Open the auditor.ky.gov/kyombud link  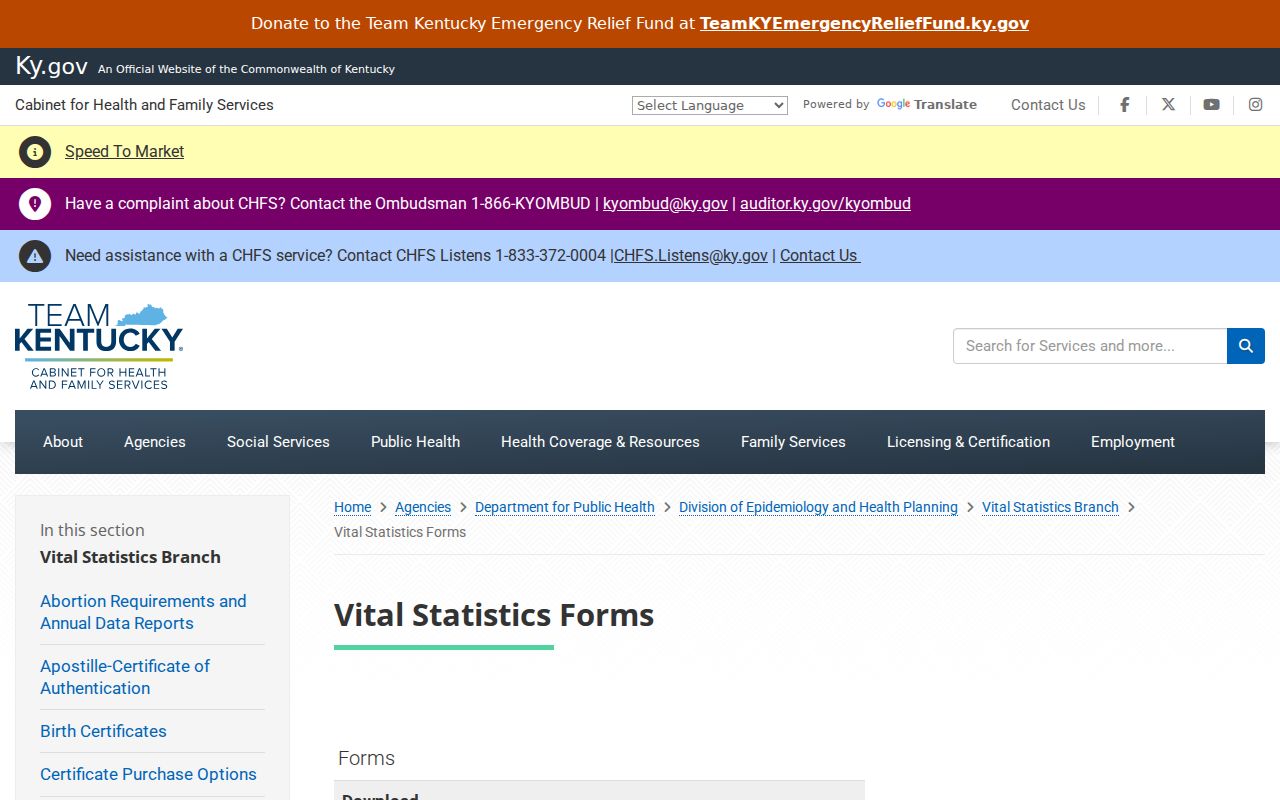pyautogui.click(x=825, y=204)
